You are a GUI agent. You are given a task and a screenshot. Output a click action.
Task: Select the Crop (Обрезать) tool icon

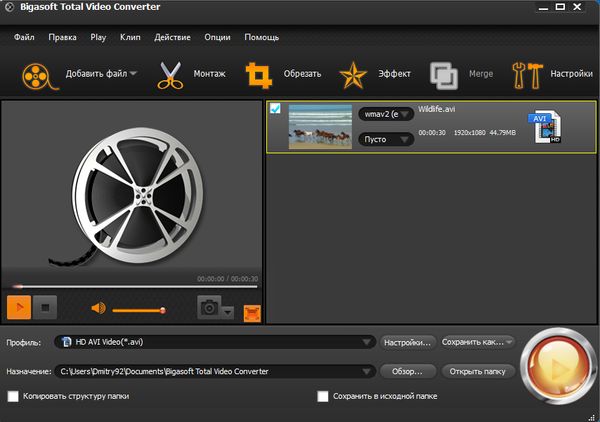(x=262, y=74)
